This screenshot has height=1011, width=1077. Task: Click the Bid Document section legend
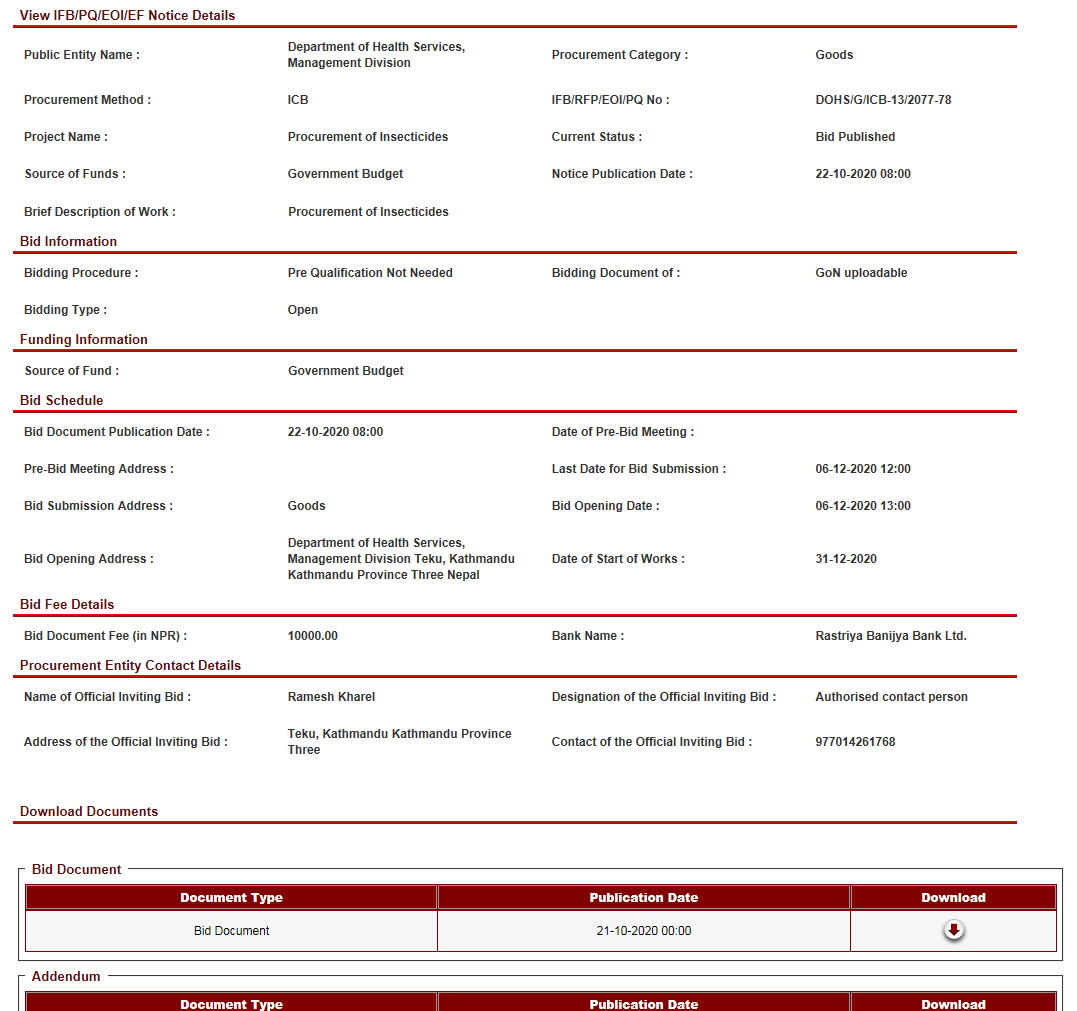[x=76, y=869]
